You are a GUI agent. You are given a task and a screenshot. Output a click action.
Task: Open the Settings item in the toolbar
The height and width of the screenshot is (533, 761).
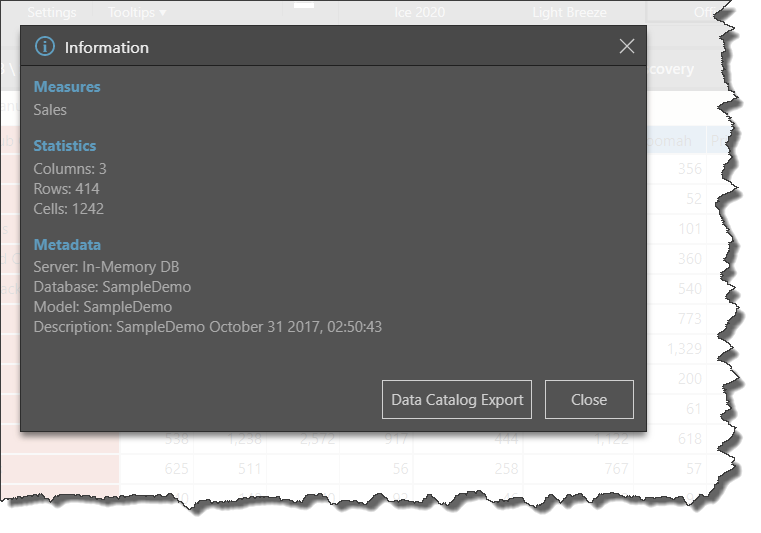(51, 13)
